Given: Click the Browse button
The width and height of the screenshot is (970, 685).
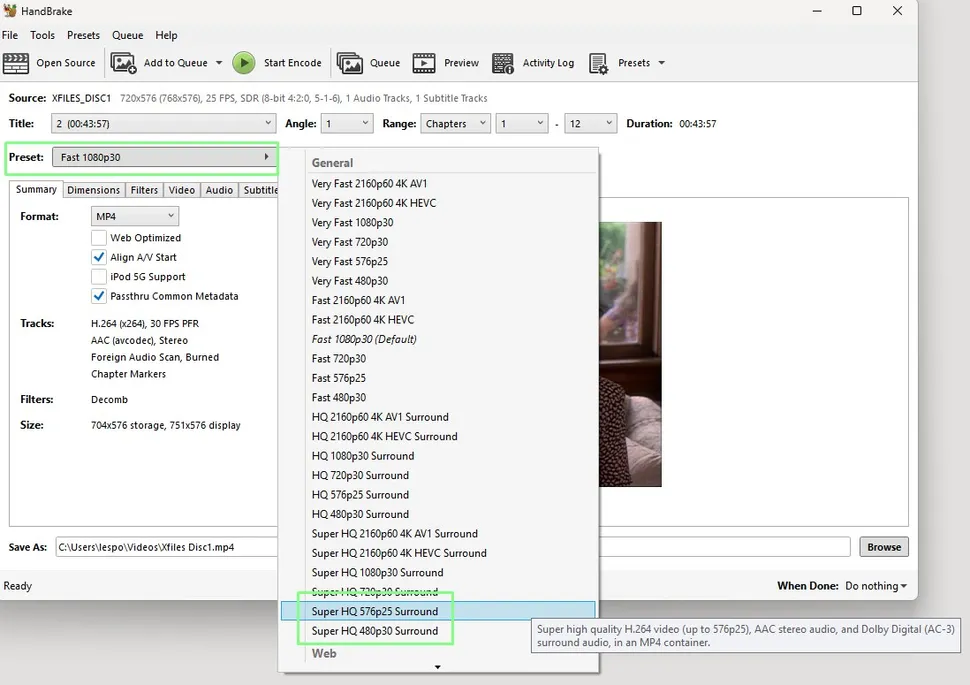Looking at the screenshot, I should point(883,547).
